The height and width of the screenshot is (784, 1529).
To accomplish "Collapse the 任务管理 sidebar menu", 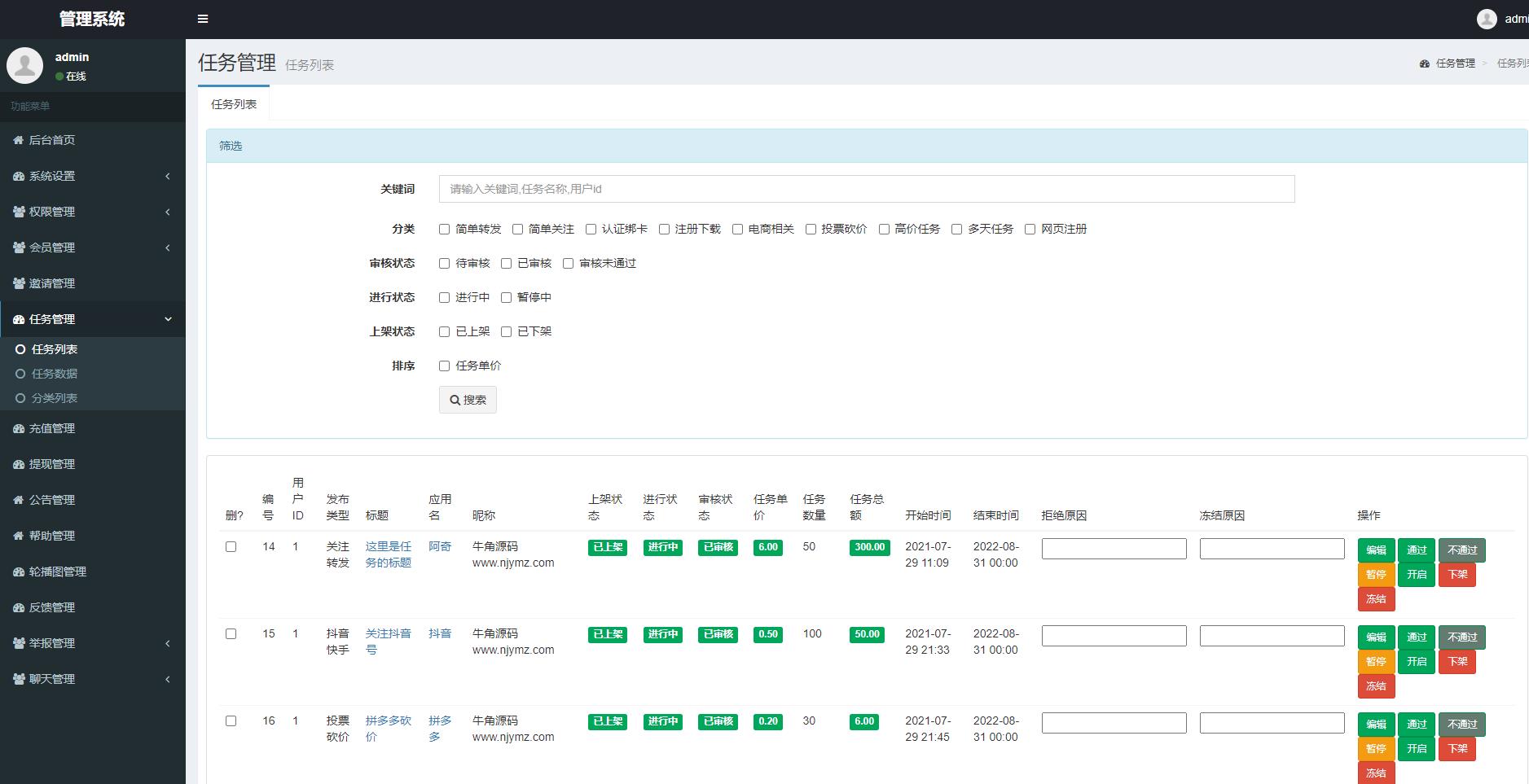I will click(93, 319).
